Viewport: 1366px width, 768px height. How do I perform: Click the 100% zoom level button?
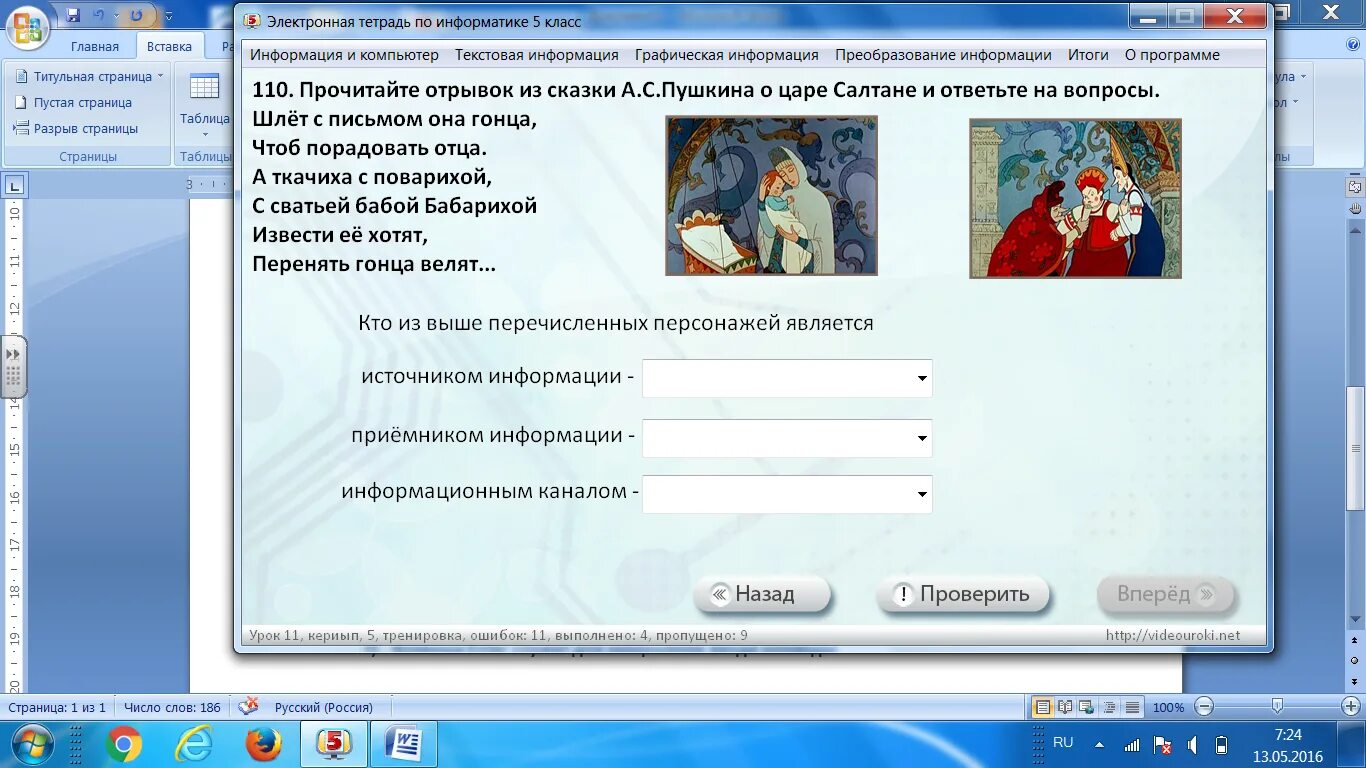pyautogui.click(x=1168, y=707)
